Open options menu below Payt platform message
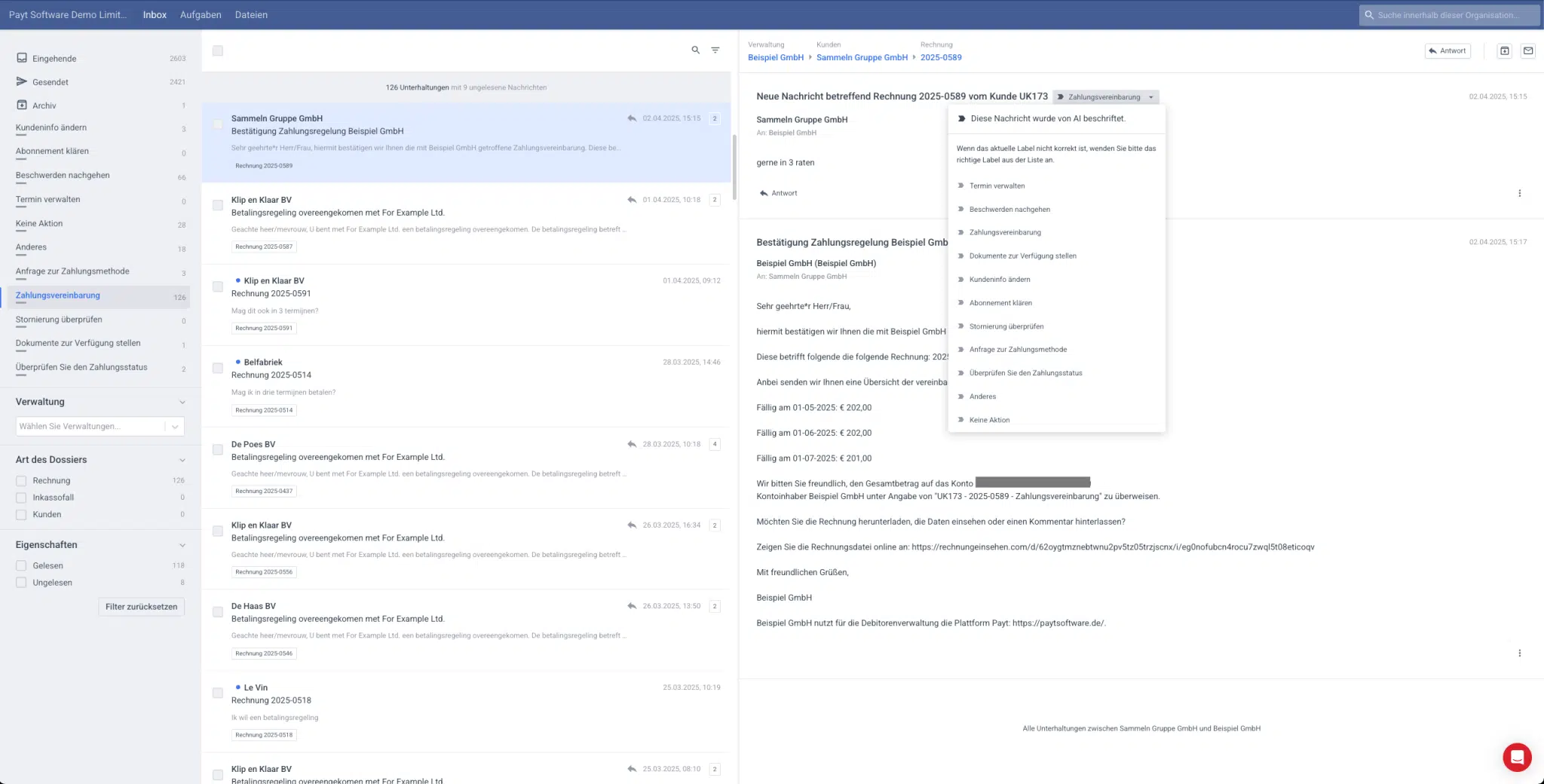The height and width of the screenshot is (784, 1544). coord(1519,654)
